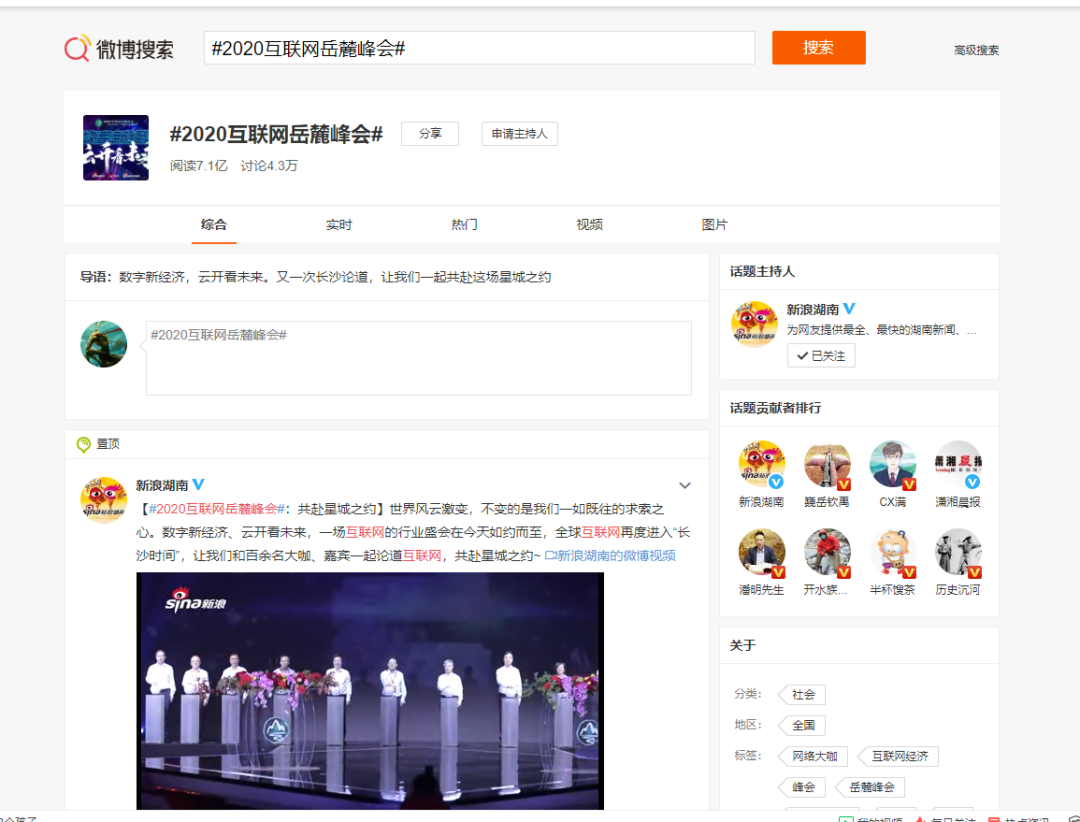Click the 半杯馊茶 contributor name
This screenshot has width=1080, height=822.
[893, 590]
